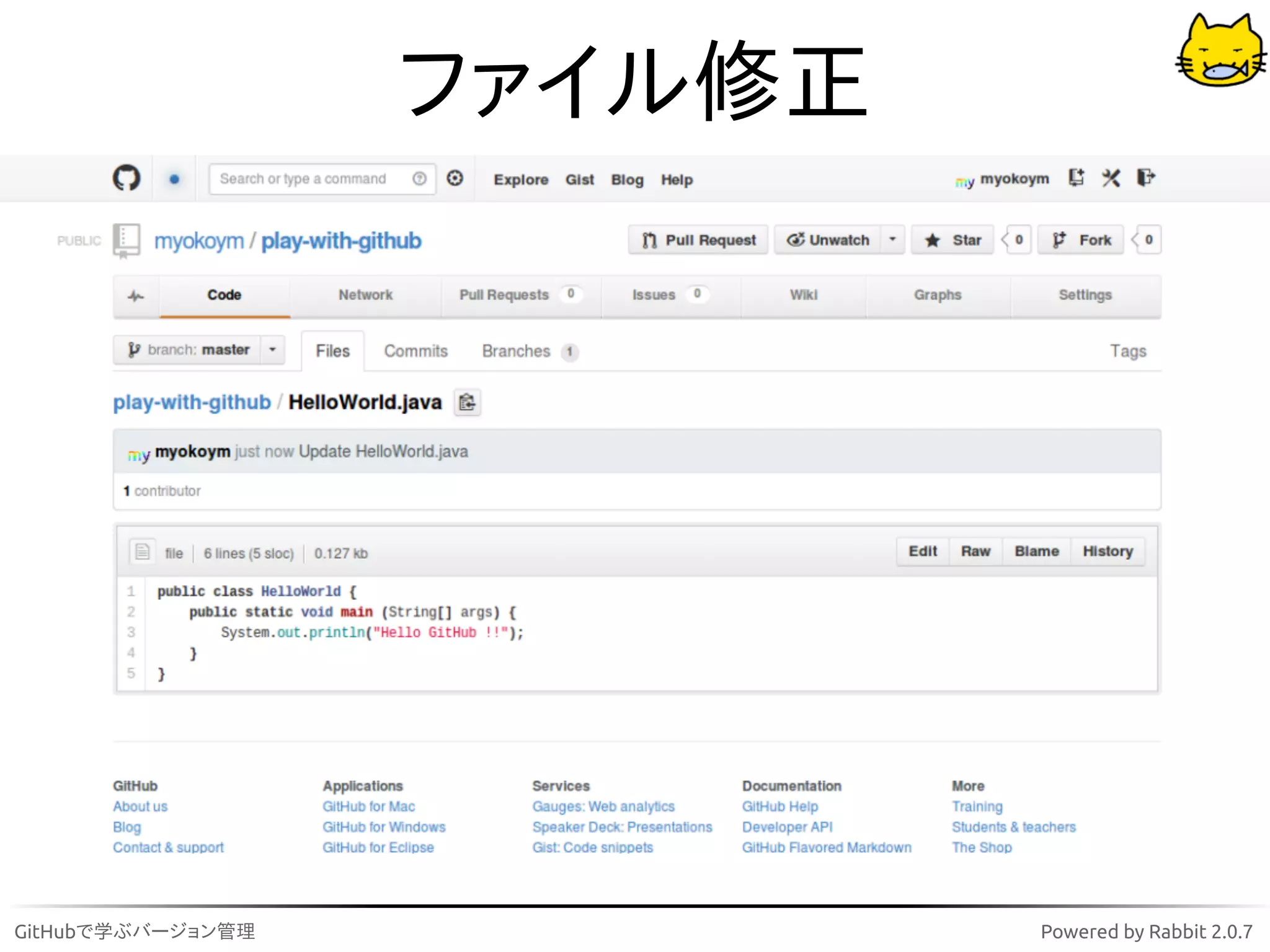1270x952 pixels.
Task: Open About us footer link
Action: click(140, 806)
